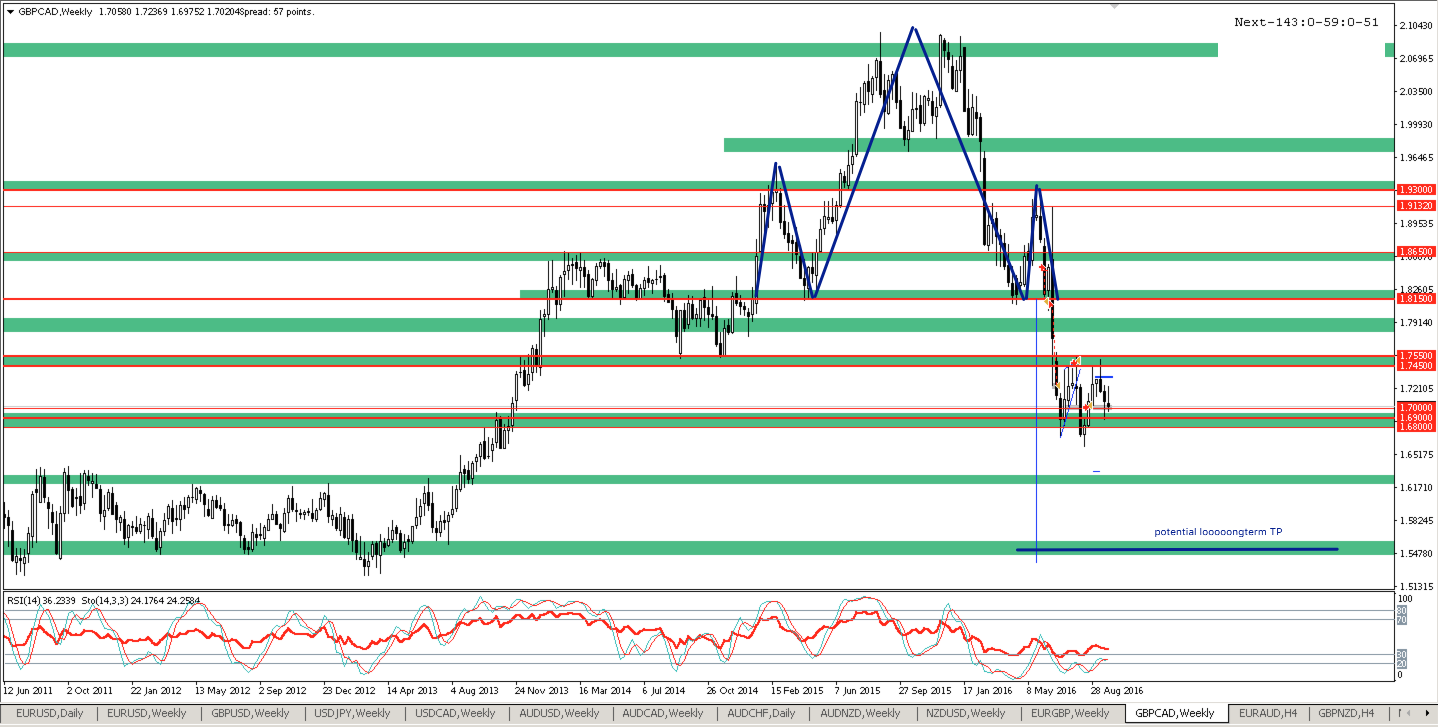Click the active GBPCAD,Weekly tab
1438x727 pixels.
[1175, 713]
